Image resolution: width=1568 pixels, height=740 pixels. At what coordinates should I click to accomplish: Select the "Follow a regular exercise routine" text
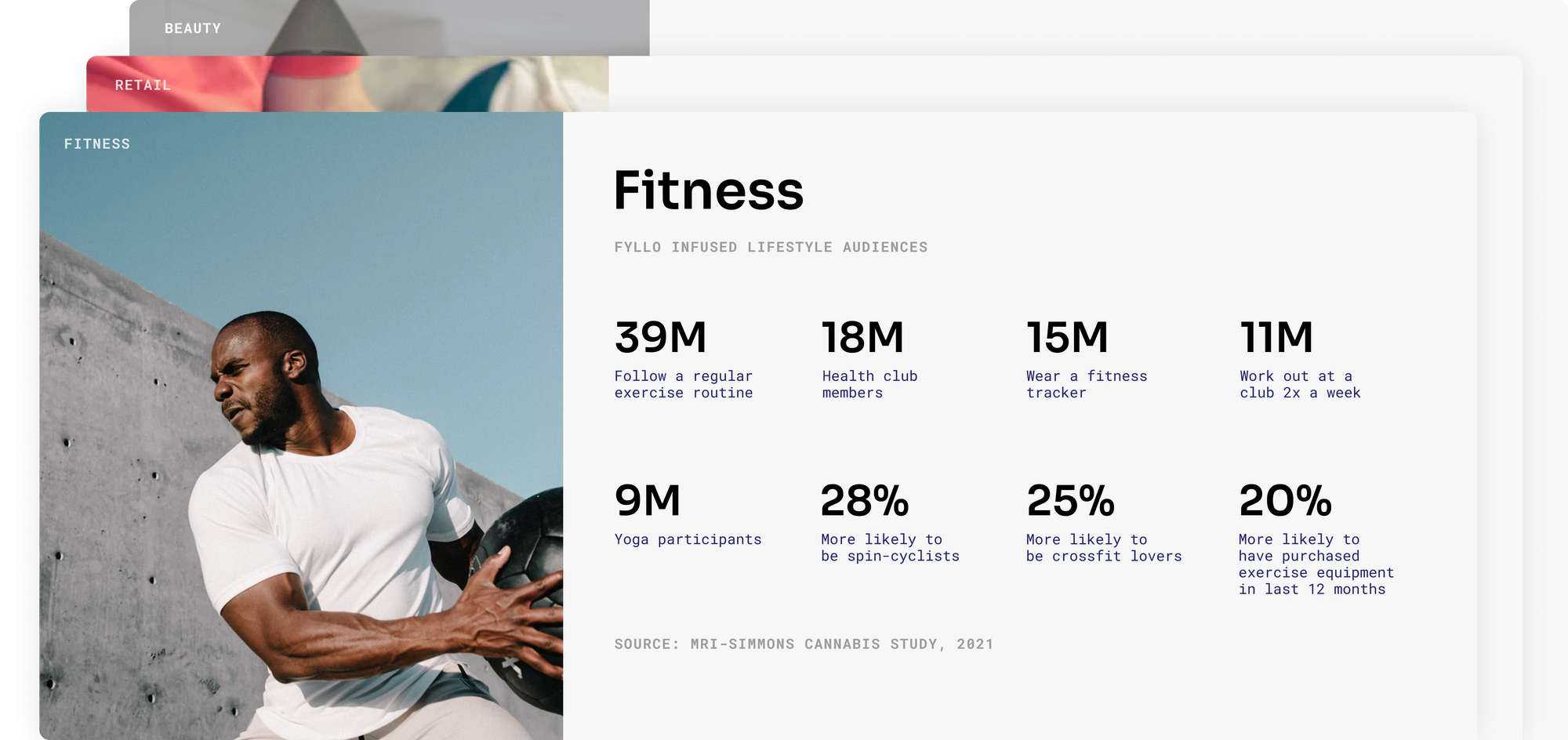[x=683, y=385]
